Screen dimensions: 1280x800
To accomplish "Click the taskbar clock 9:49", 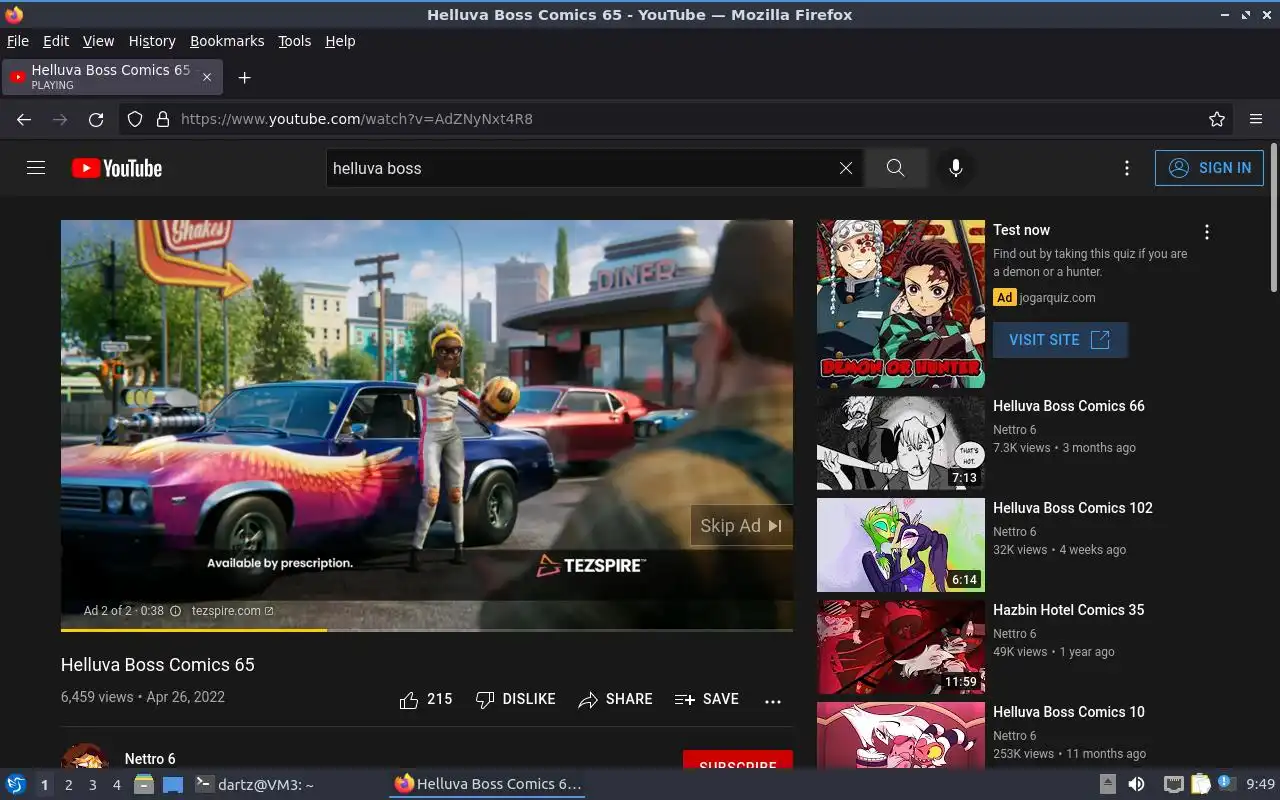I will [x=1260, y=785].
